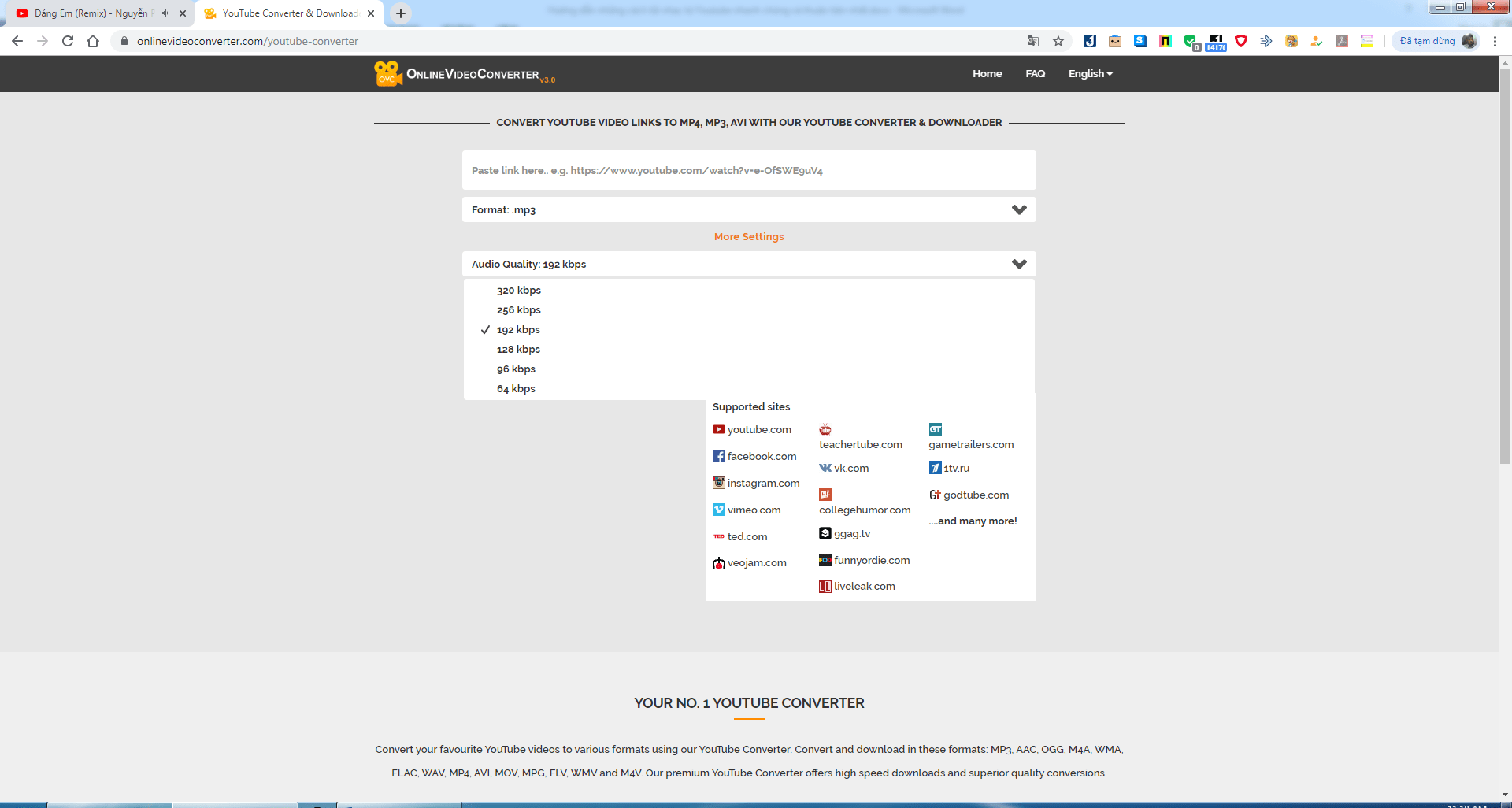Reload the current page
The image size is (1512, 808).
[68, 41]
